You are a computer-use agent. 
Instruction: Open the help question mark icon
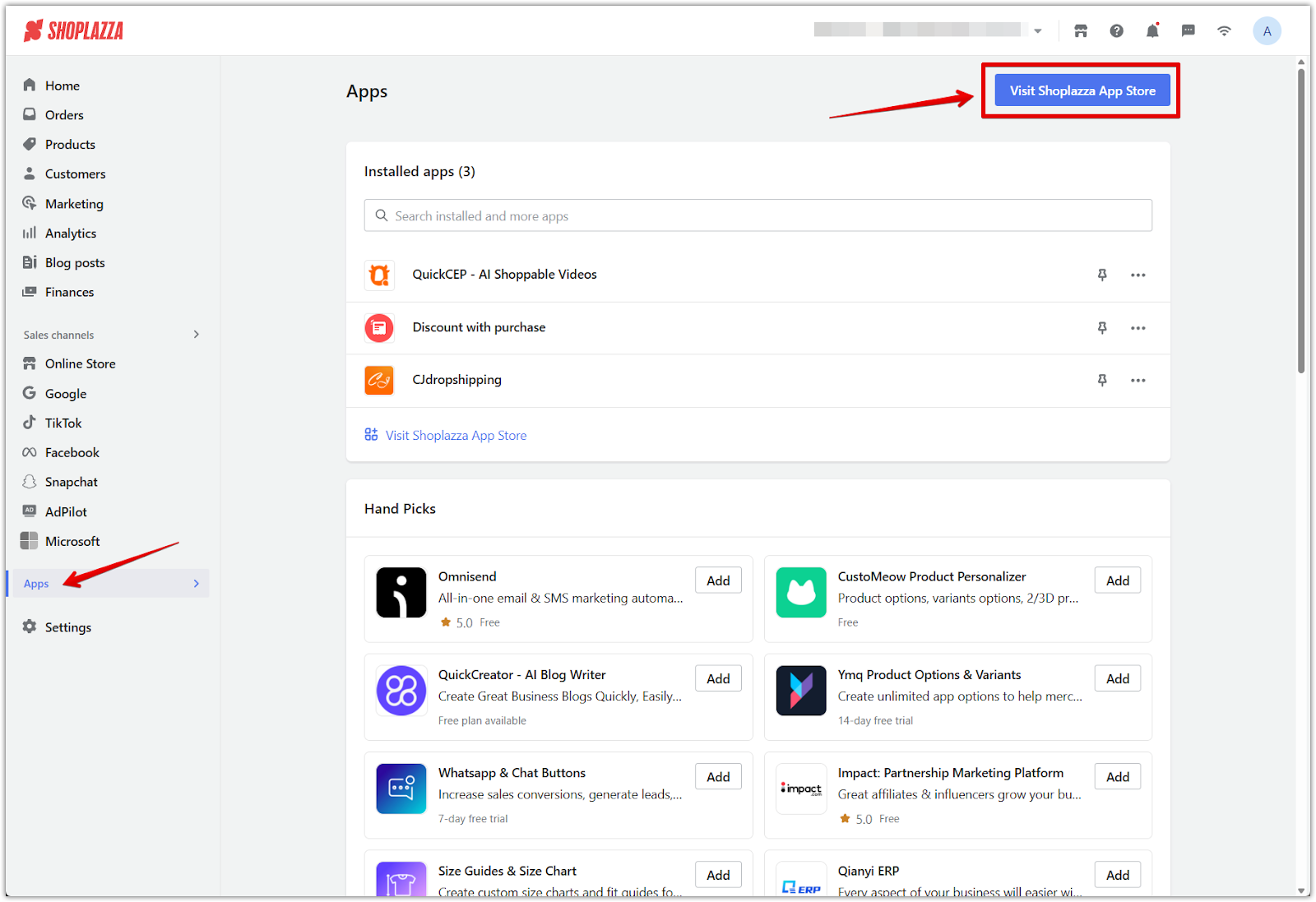[x=1116, y=31]
